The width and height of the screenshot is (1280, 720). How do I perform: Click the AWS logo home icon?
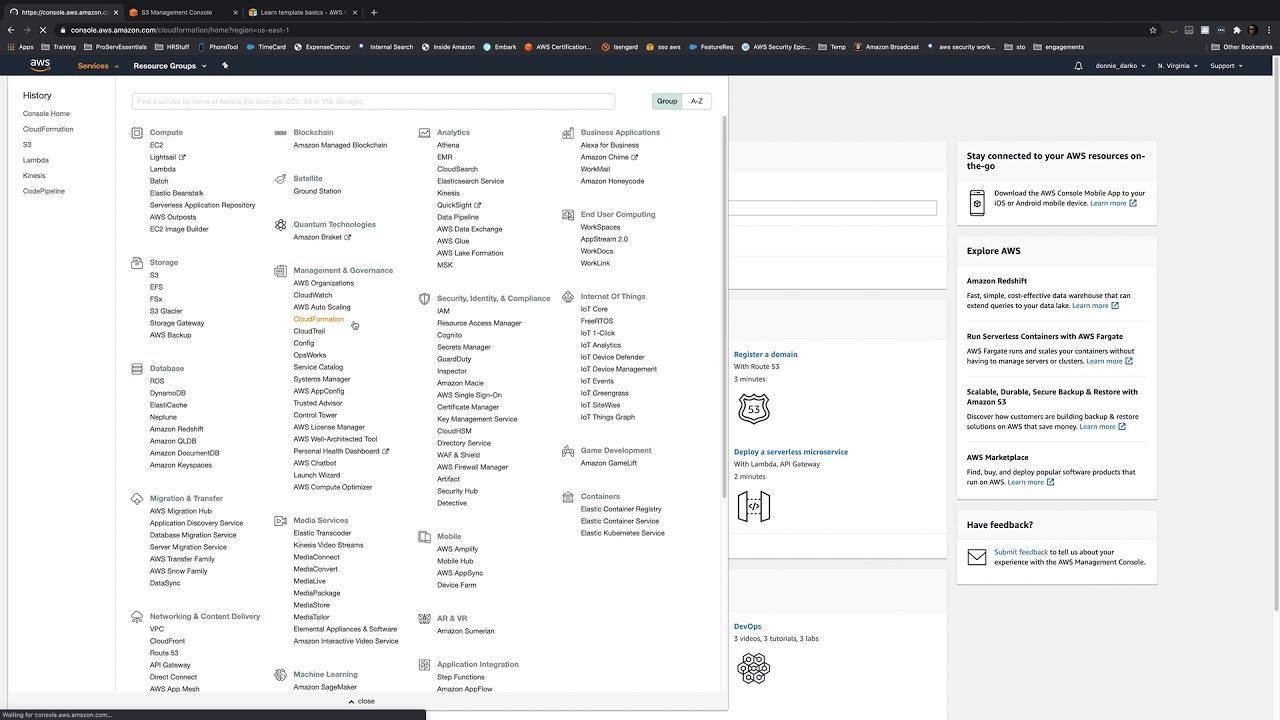40,65
